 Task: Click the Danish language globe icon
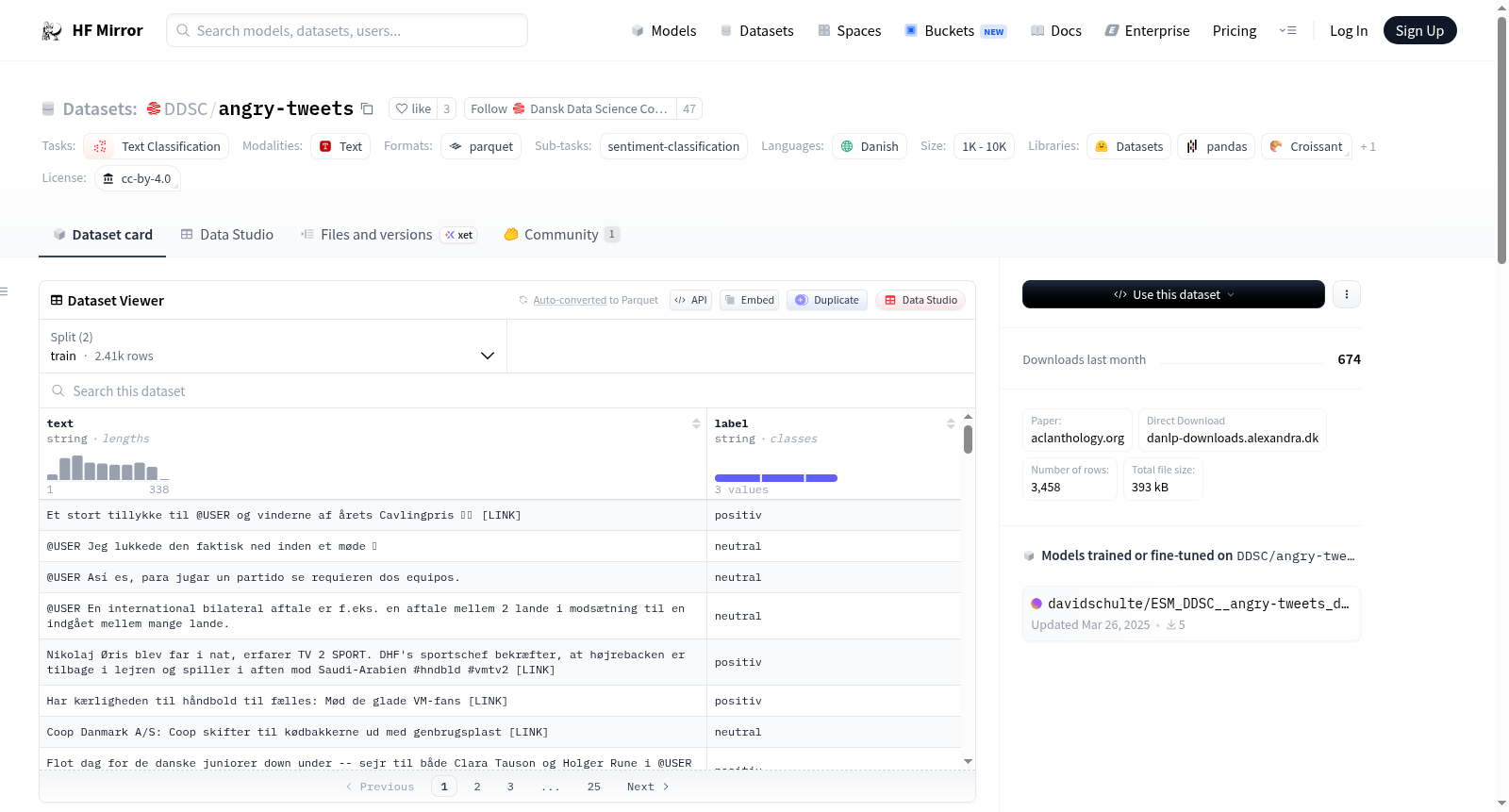[x=847, y=147]
